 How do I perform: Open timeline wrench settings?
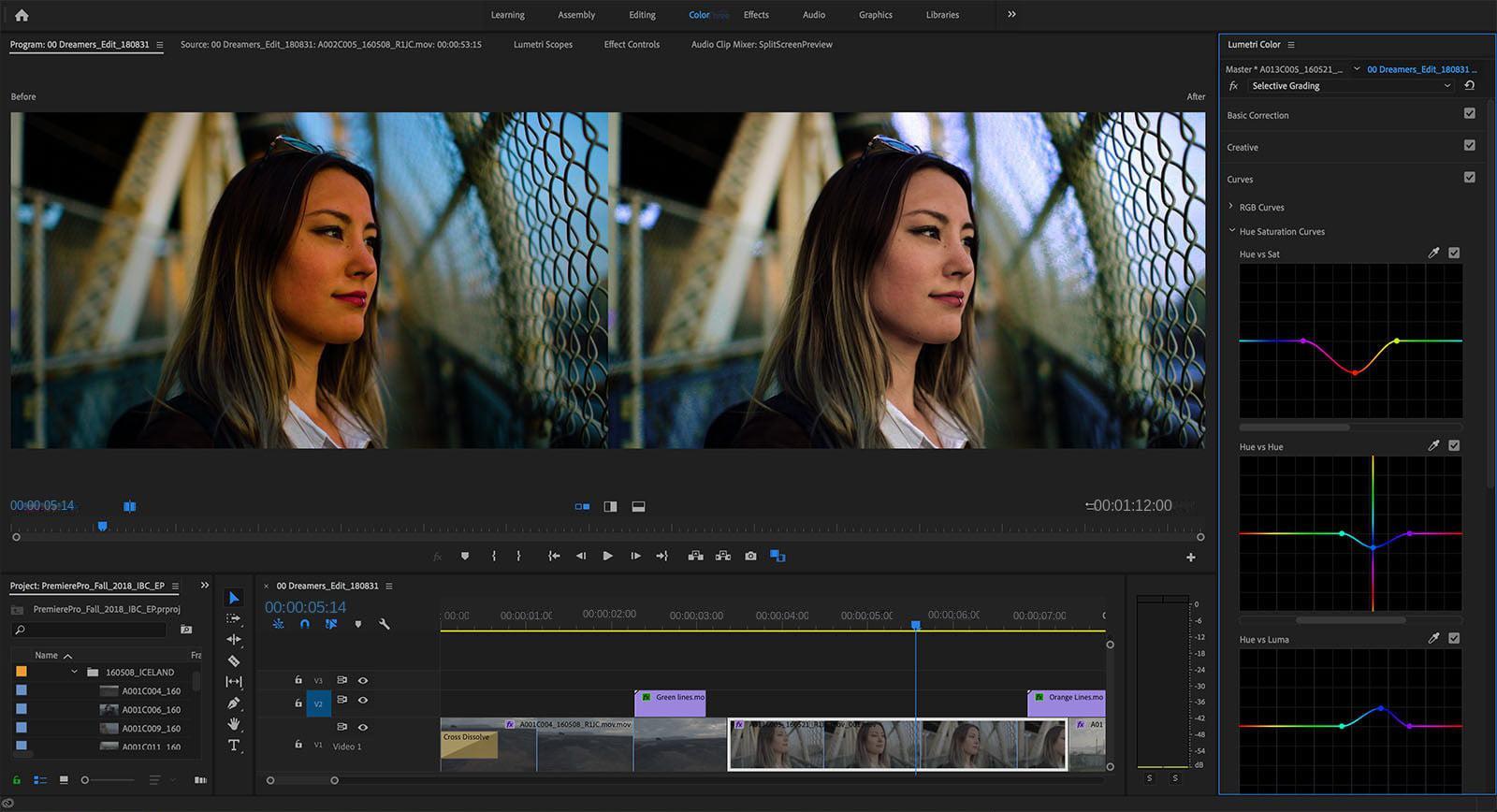[384, 624]
